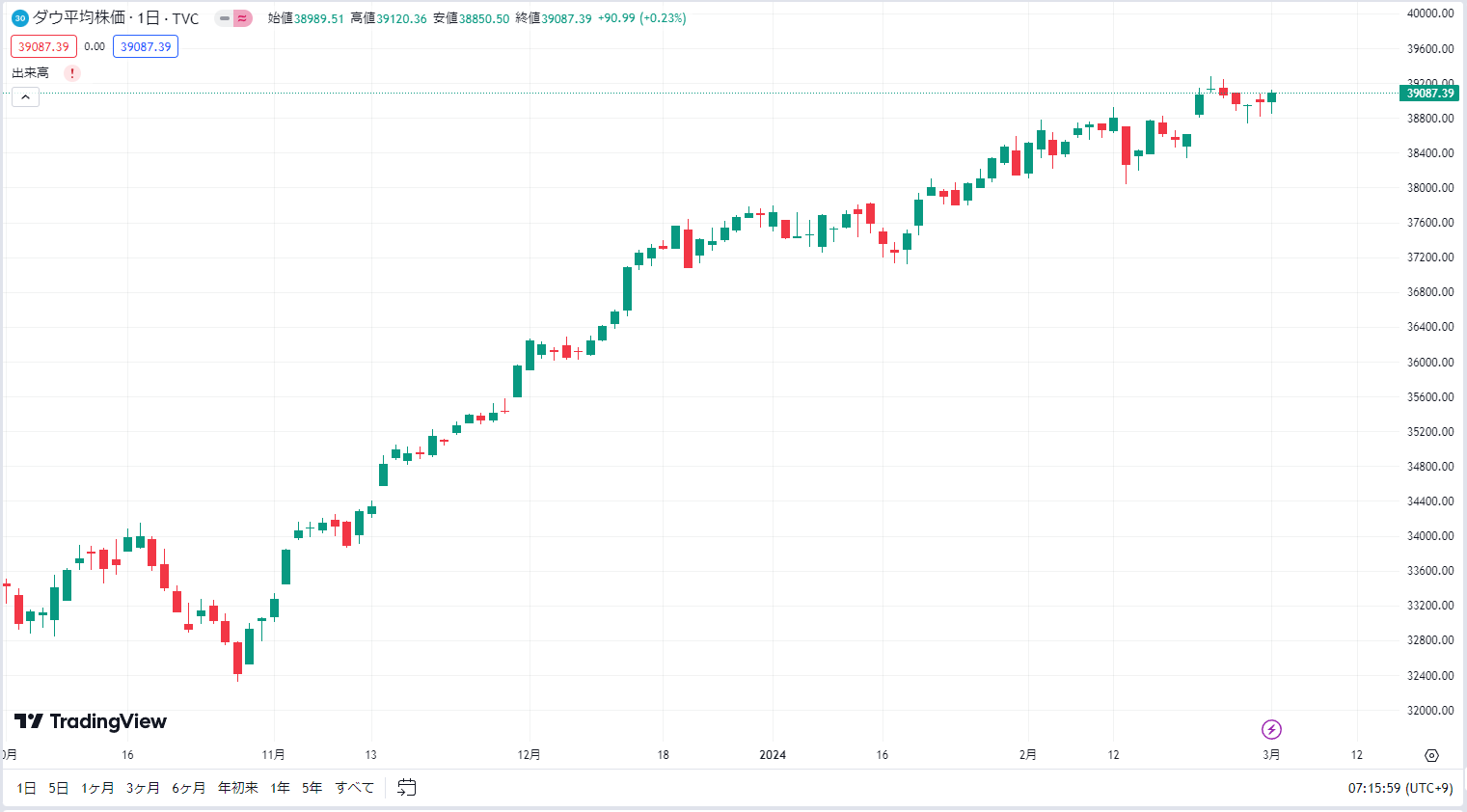Viewport: 1467px width, 812px height.
Task: Show all data with すべて
Action: [355, 788]
